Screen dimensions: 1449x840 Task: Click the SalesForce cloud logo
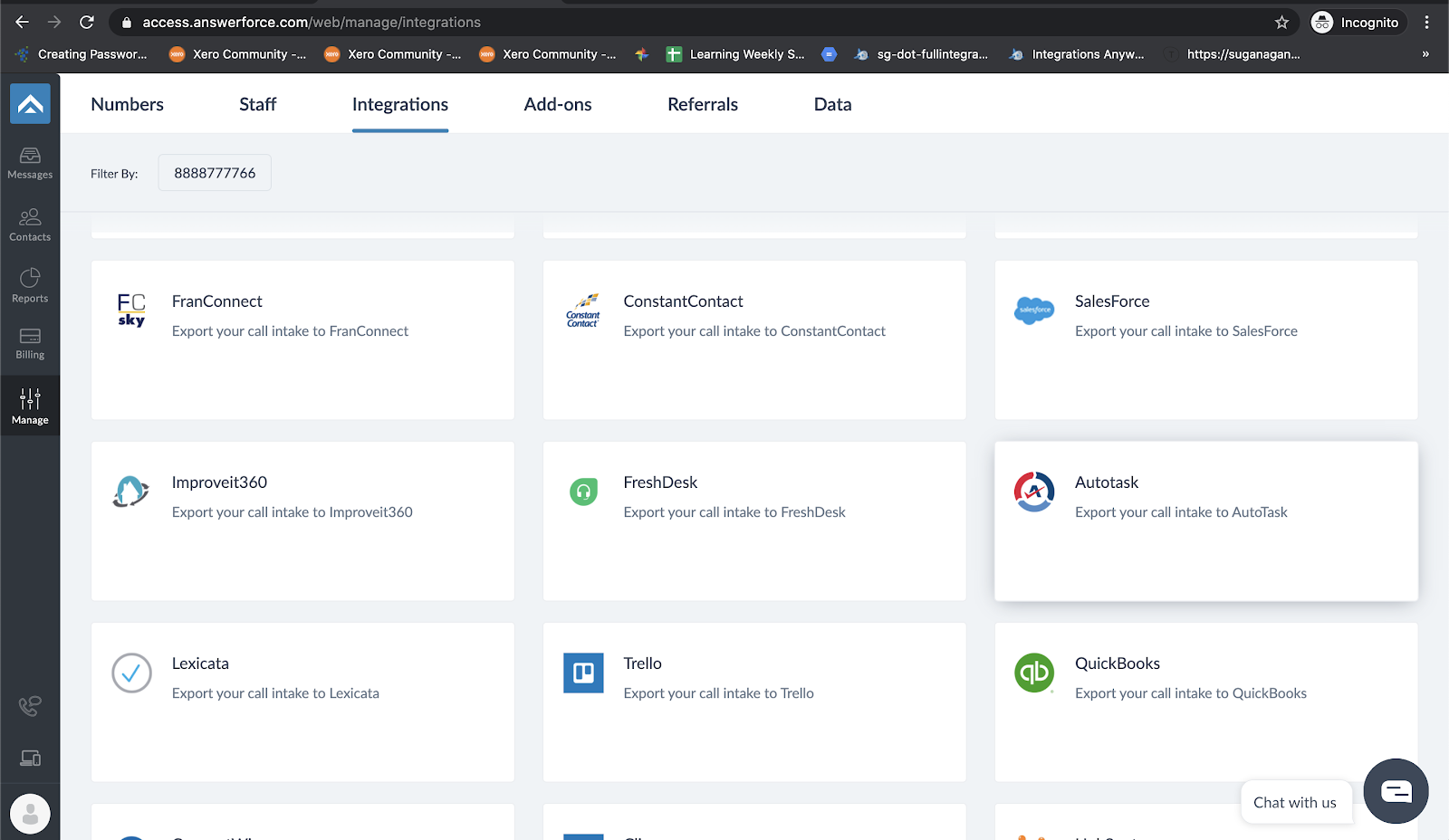pyautogui.click(x=1034, y=310)
